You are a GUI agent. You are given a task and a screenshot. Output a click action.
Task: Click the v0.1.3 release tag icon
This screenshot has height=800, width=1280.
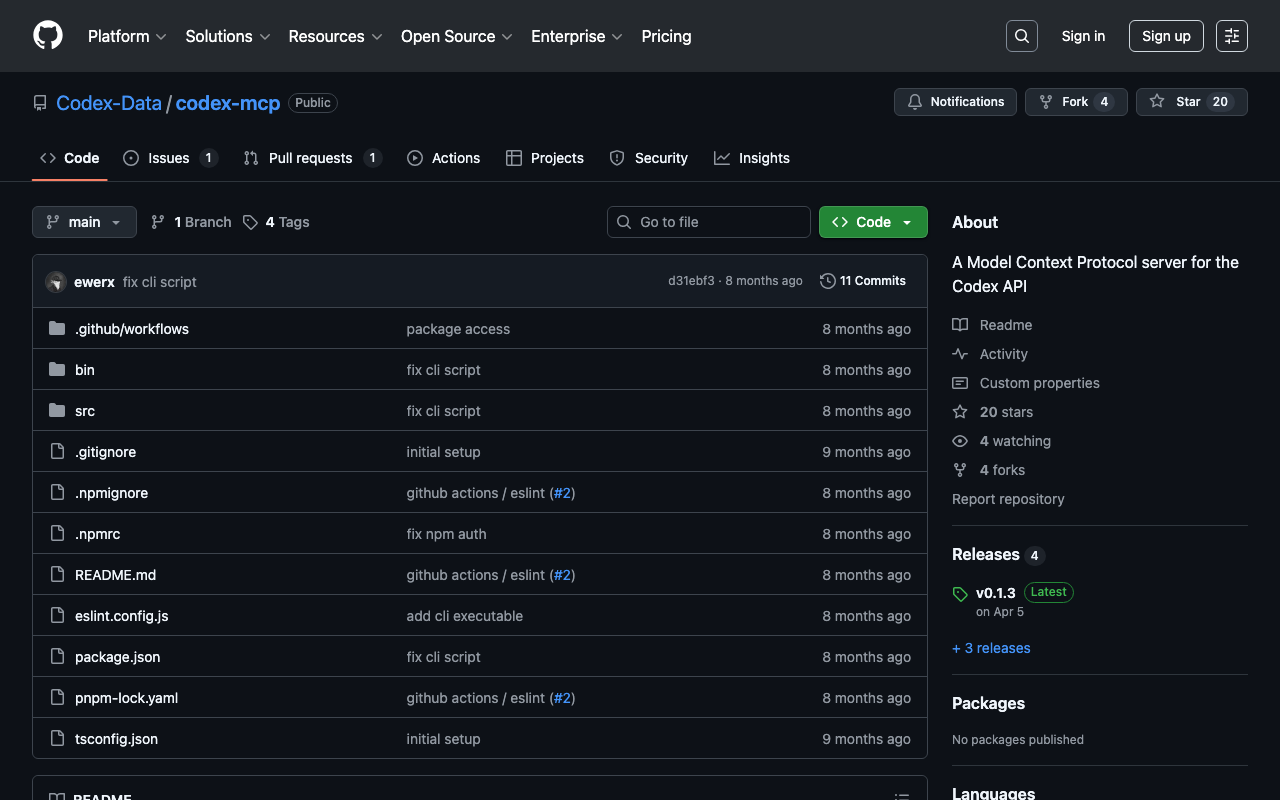(960, 593)
